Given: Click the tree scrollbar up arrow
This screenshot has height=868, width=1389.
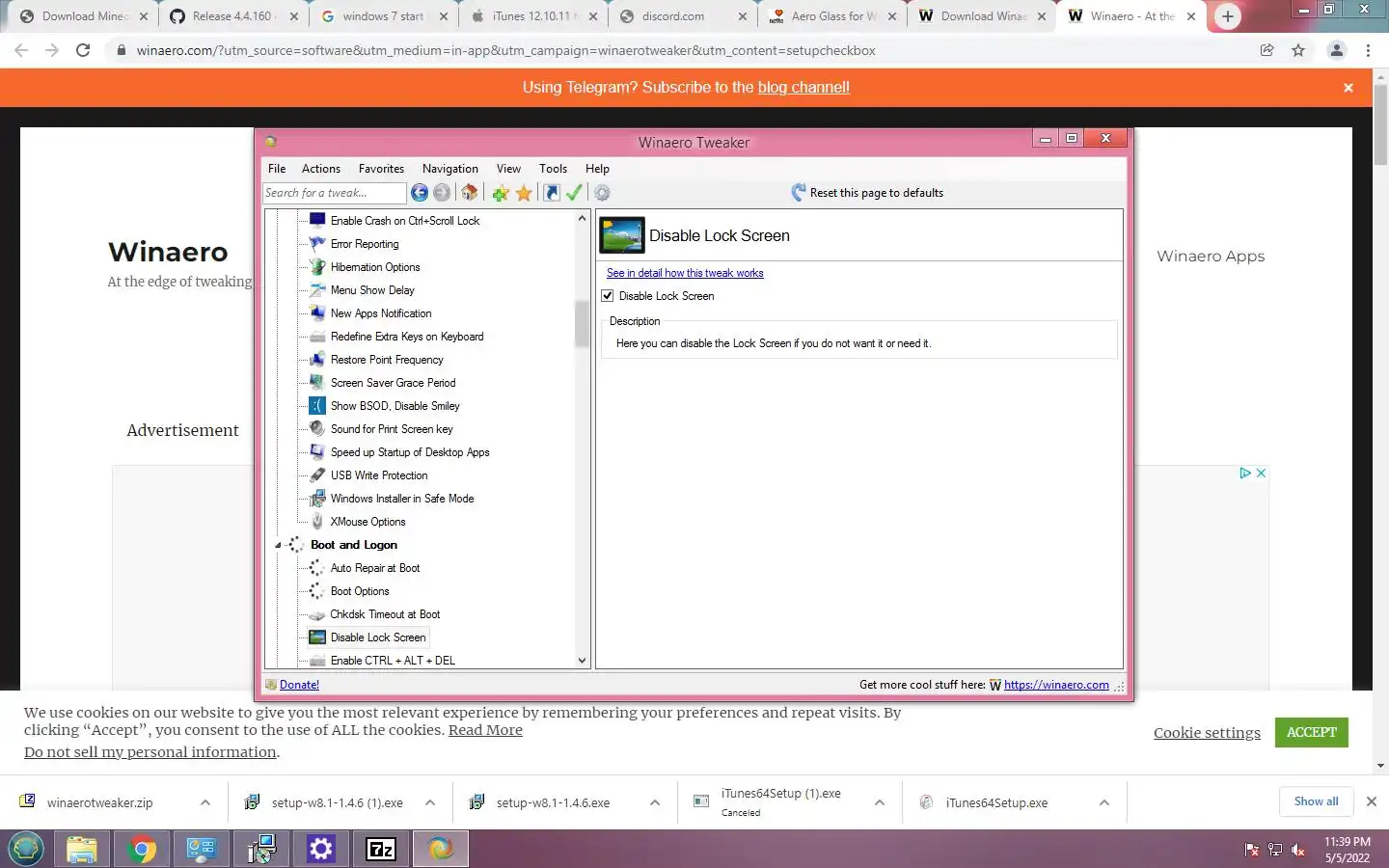Looking at the screenshot, I should (582, 219).
